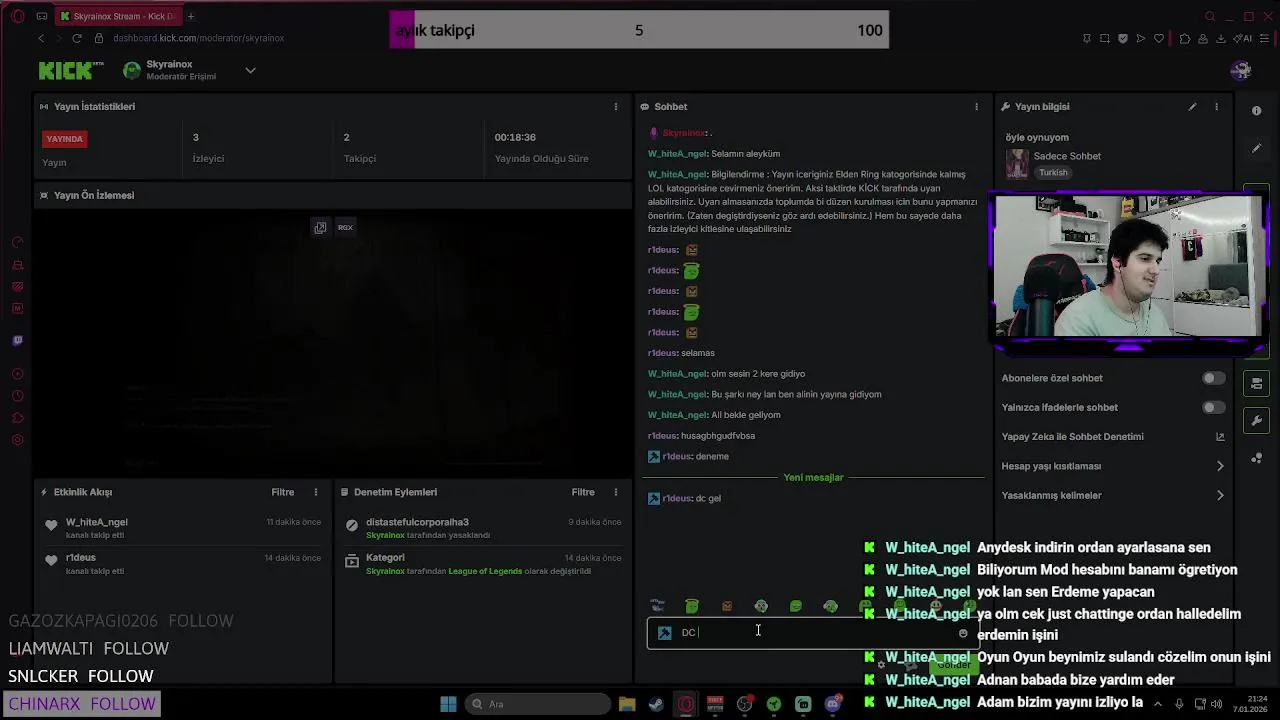Click the taskbar search box Ara
The height and width of the screenshot is (720, 1280).
click(538, 704)
